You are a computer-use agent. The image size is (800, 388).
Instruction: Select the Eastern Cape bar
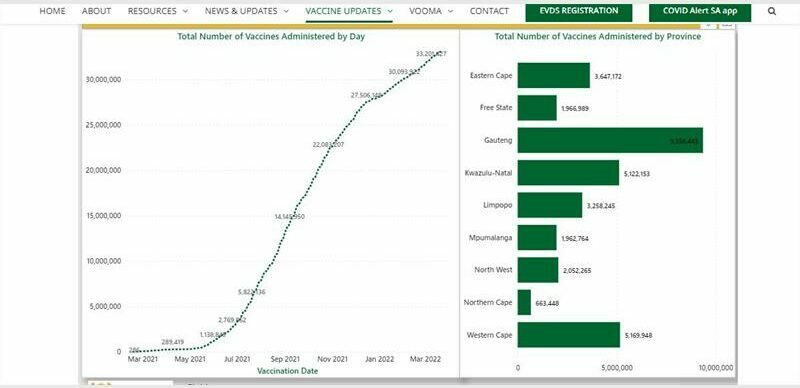(554, 76)
